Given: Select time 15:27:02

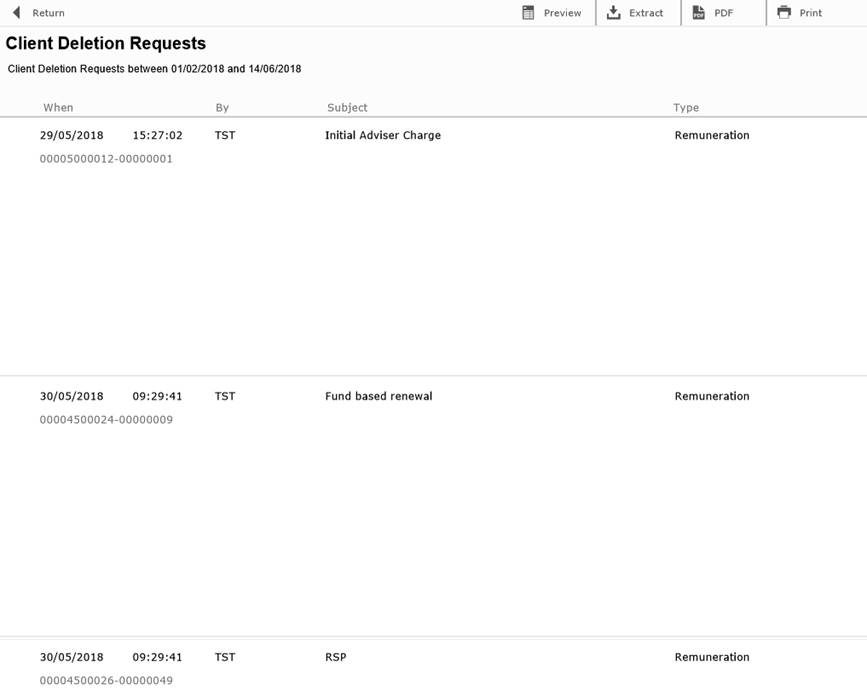Looking at the screenshot, I should (157, 135).
